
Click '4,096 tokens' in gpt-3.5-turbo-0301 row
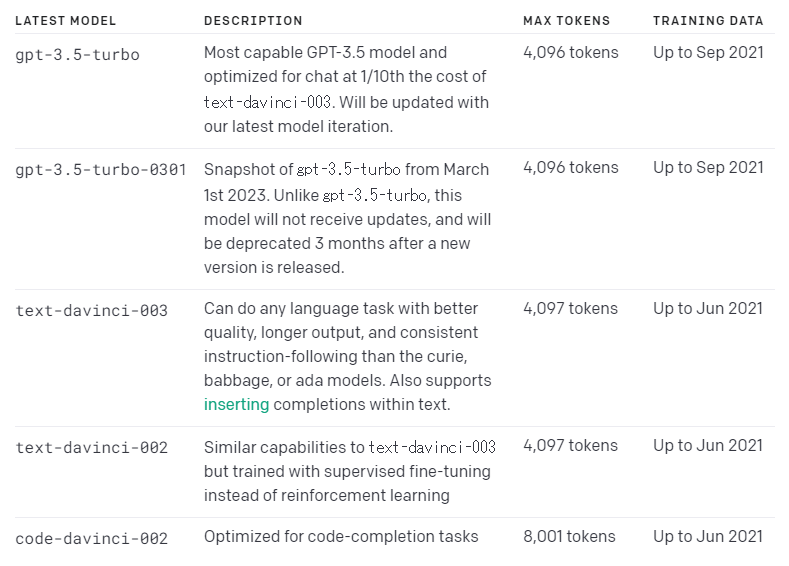[571, 168]
